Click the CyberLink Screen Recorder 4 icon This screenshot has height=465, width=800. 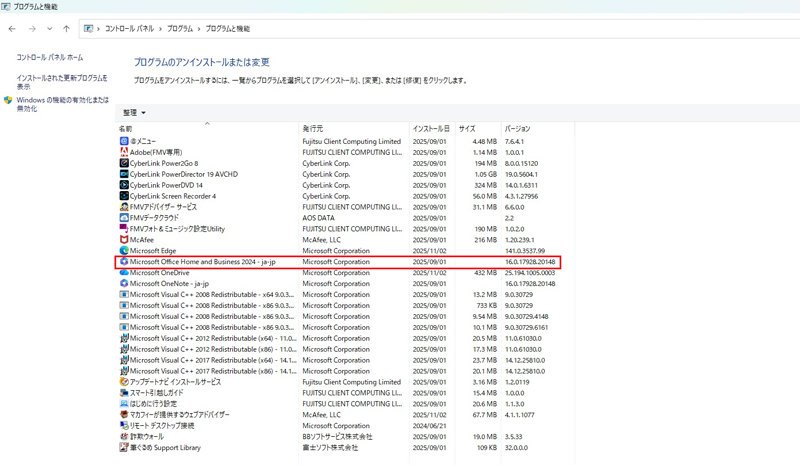(124, 196)
